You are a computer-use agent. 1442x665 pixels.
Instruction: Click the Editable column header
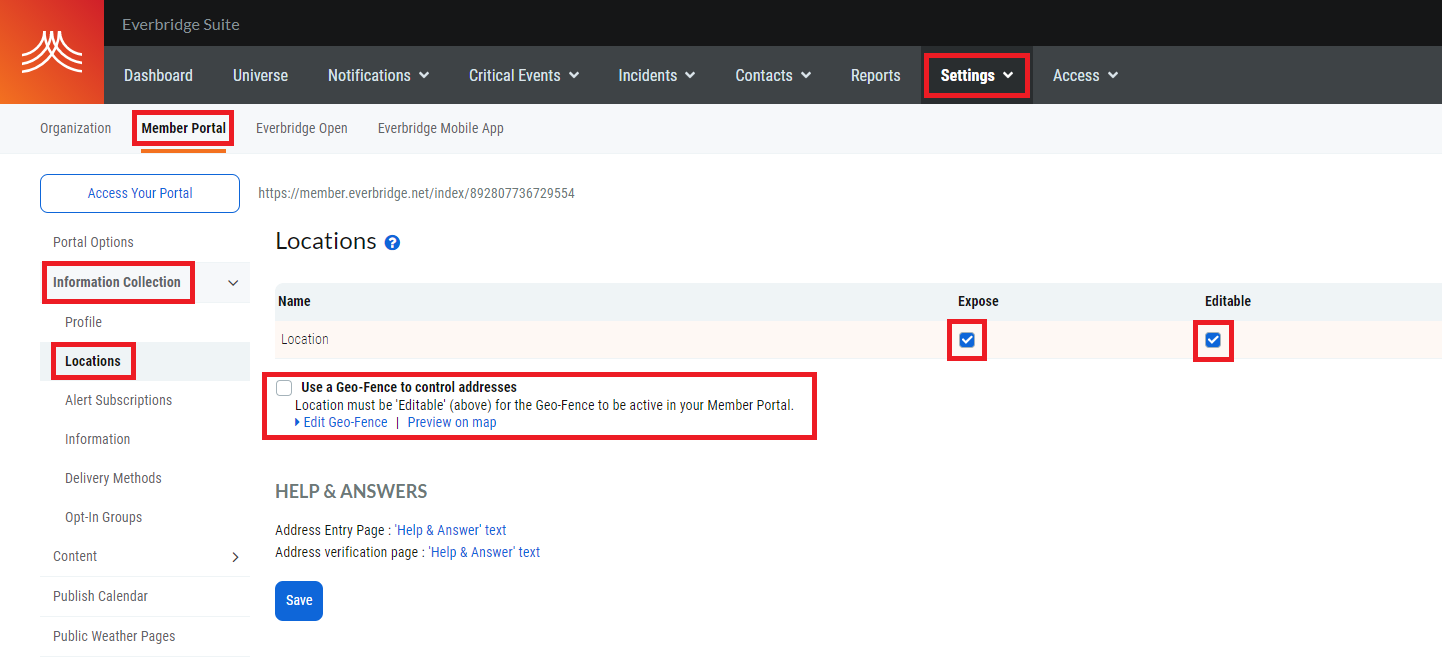click(1228, 301)
